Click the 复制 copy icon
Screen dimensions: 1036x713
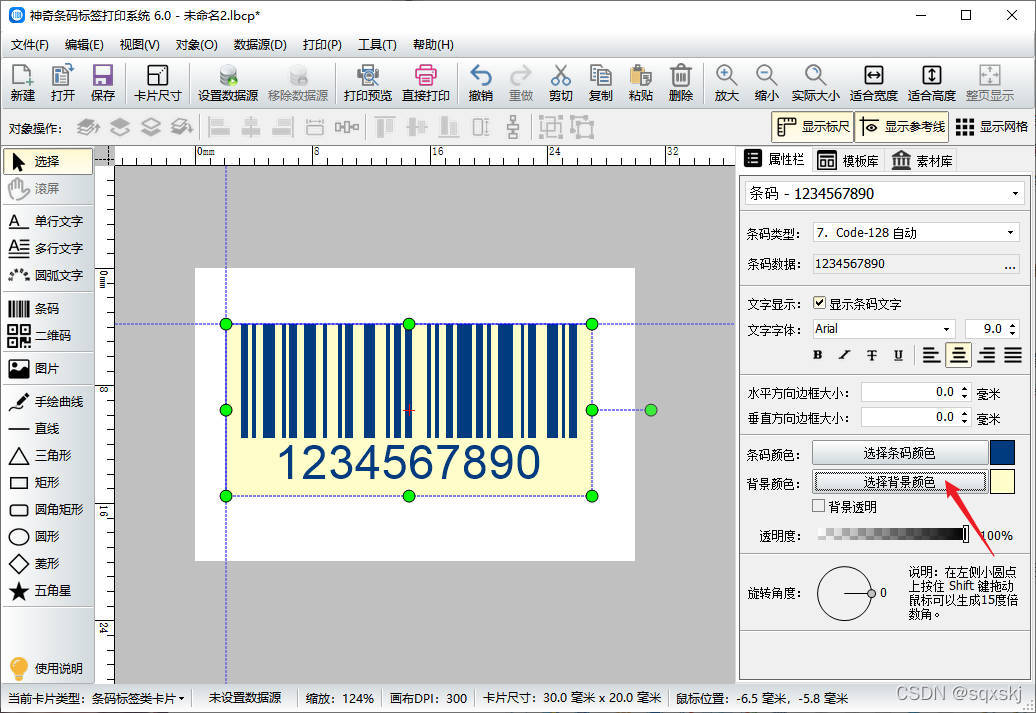click(600, 82)
